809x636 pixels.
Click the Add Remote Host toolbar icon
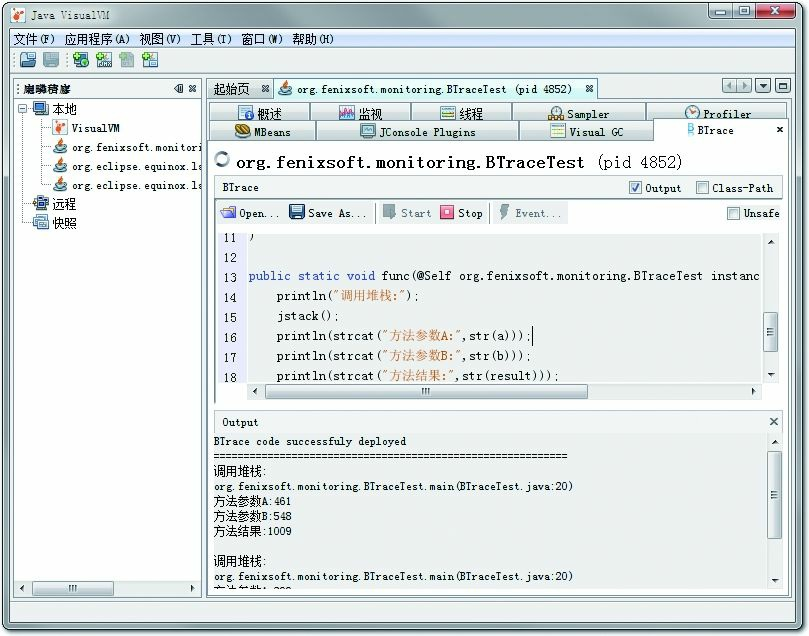coord(80,60)
